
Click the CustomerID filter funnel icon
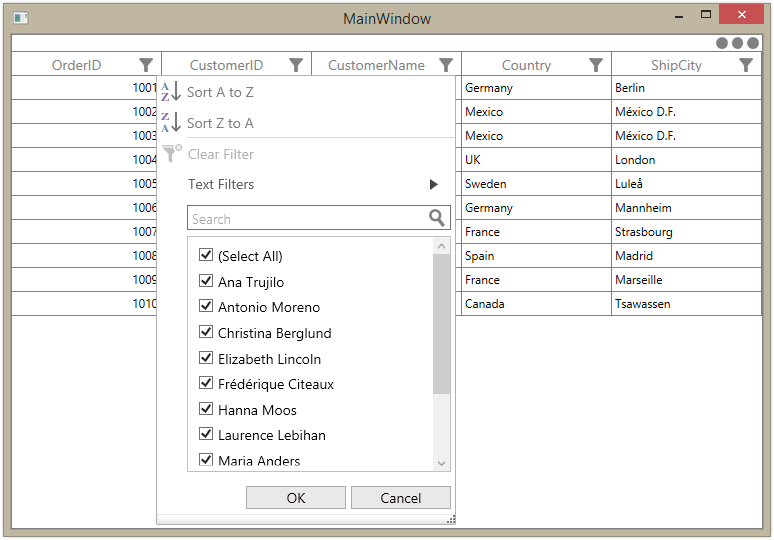(x=296, y=65)
